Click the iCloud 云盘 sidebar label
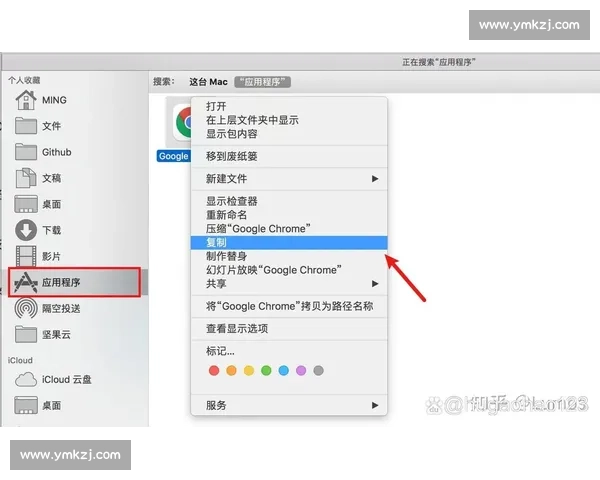The height and width of the screenshot is (480, 600). click(67, 379)
